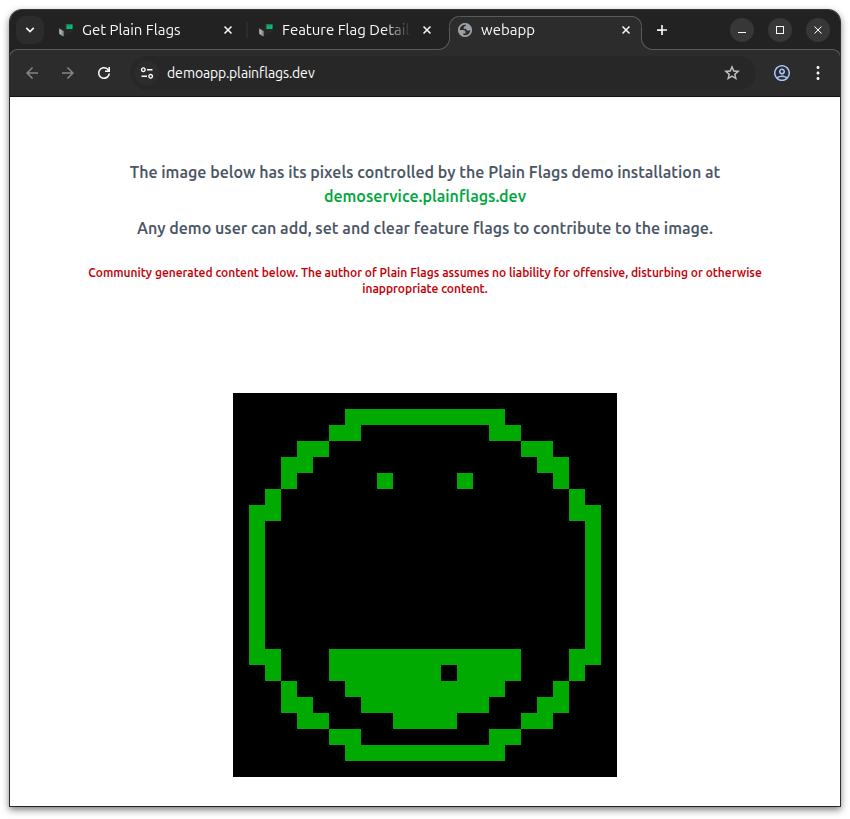Close the Feature Flag Details tab

point(428,30)
